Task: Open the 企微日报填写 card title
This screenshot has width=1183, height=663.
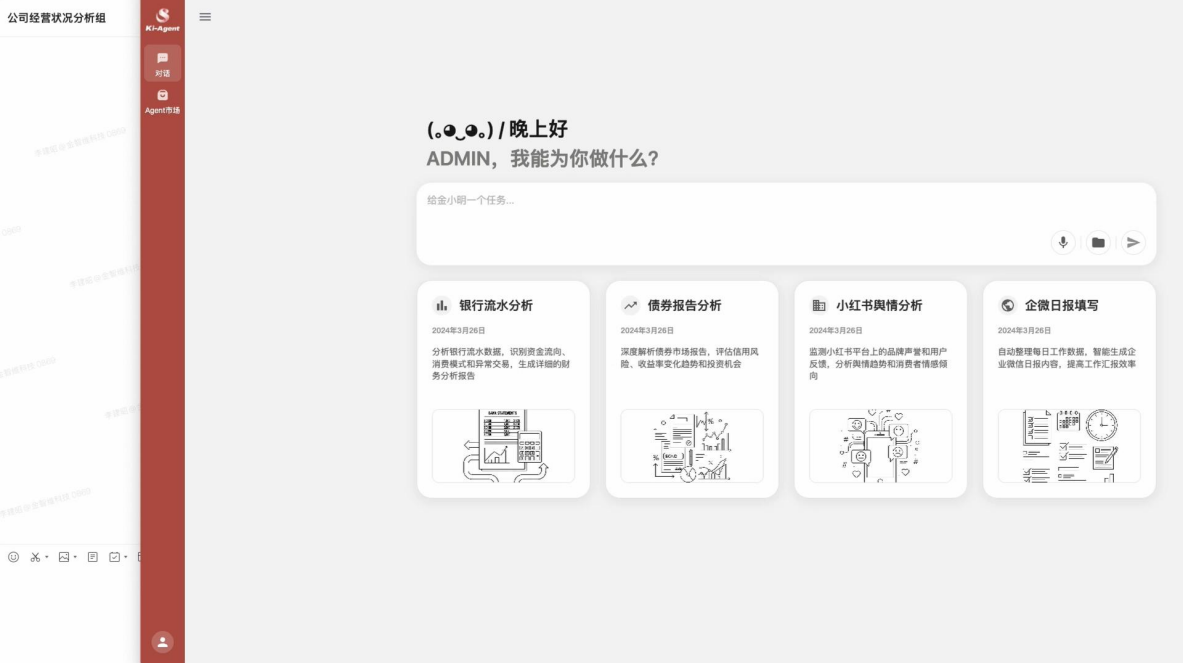Action: point(1062,305)
